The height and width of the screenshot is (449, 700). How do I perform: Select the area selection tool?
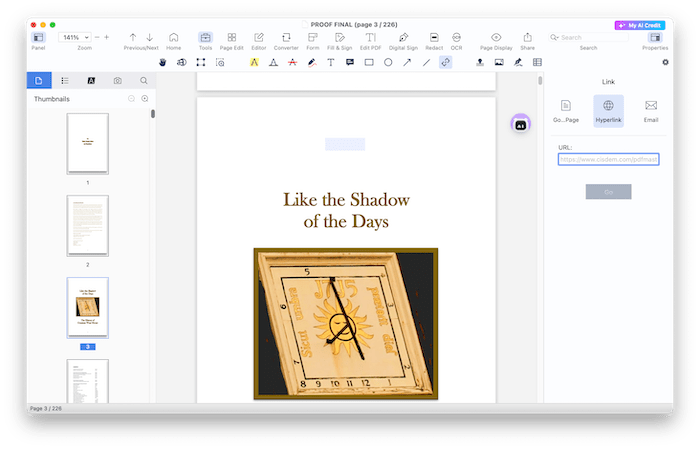201,62
